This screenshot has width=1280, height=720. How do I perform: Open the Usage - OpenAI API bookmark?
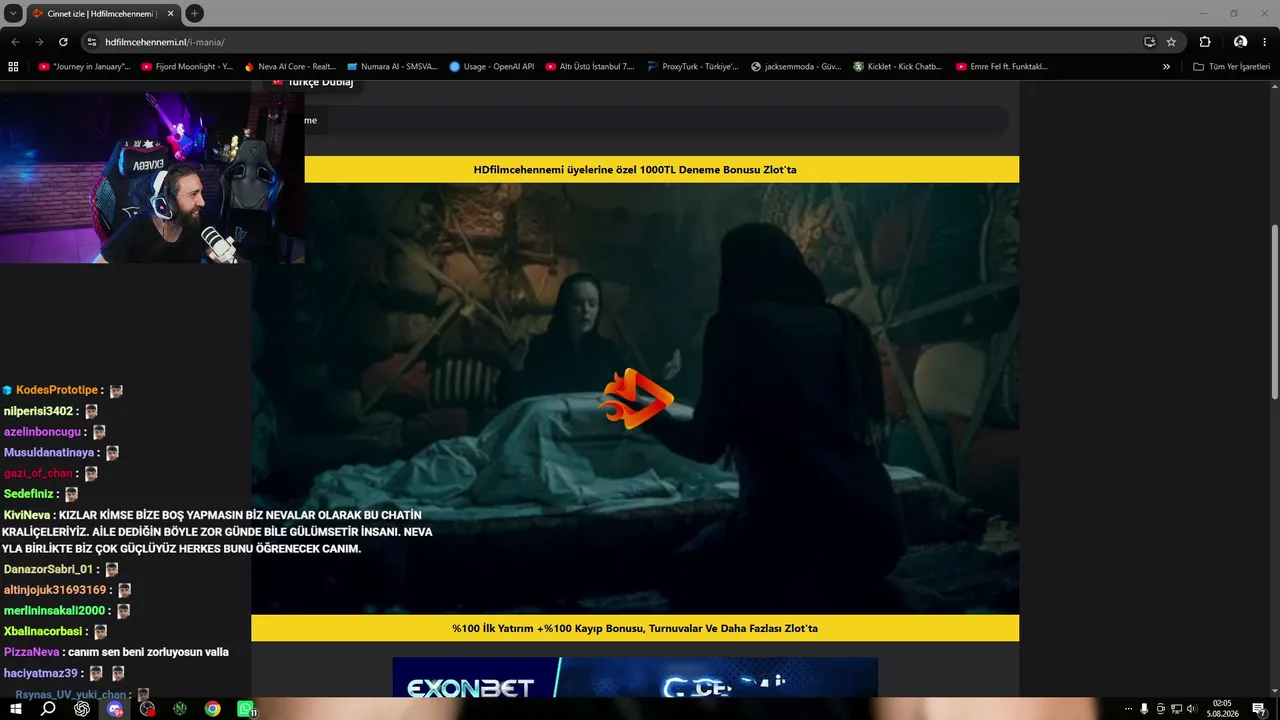coord(492,67)
